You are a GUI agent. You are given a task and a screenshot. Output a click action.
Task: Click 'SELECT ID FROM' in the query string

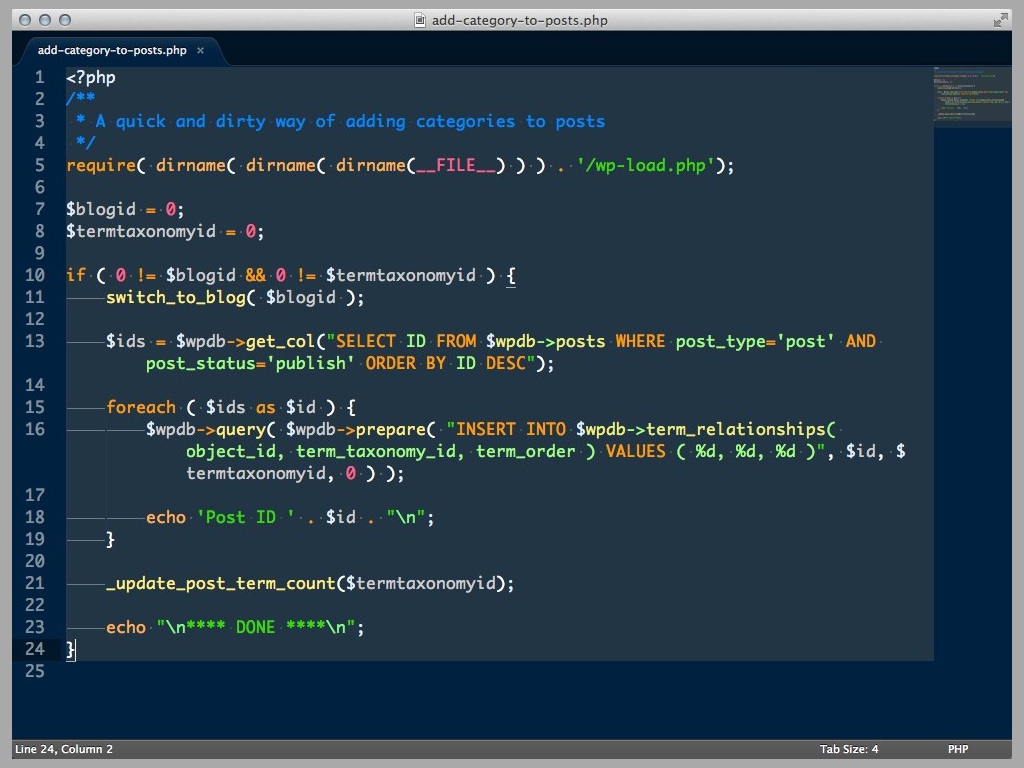click(406, 342)
